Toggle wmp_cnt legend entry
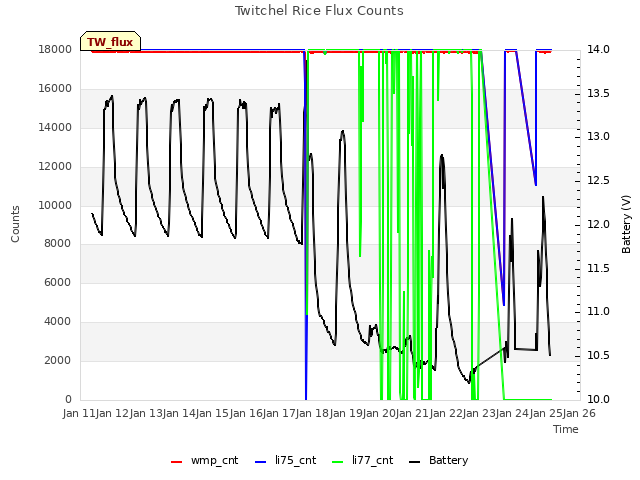 [x=205, y=460]
